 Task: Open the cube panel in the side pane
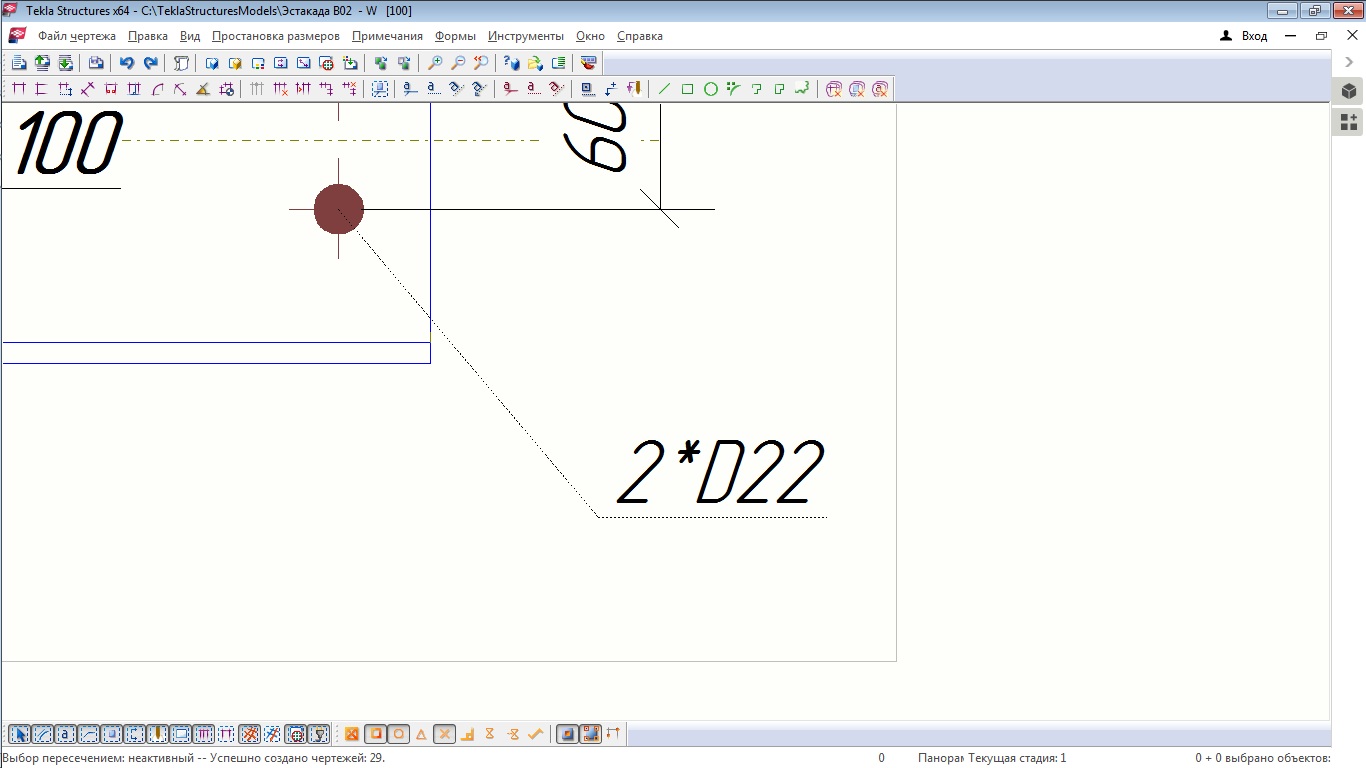[x=1349, y=91]
